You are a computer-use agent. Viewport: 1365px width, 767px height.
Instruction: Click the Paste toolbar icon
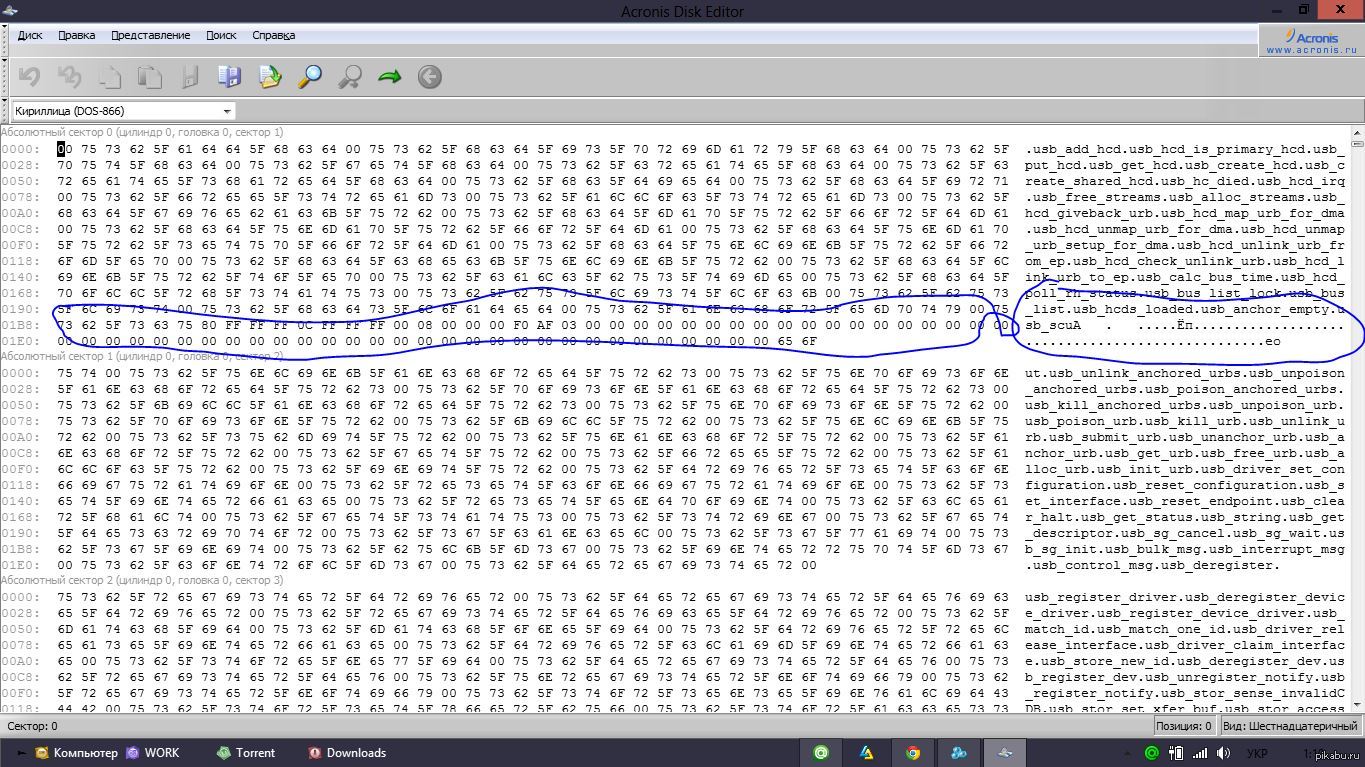(x=149, y=77)
